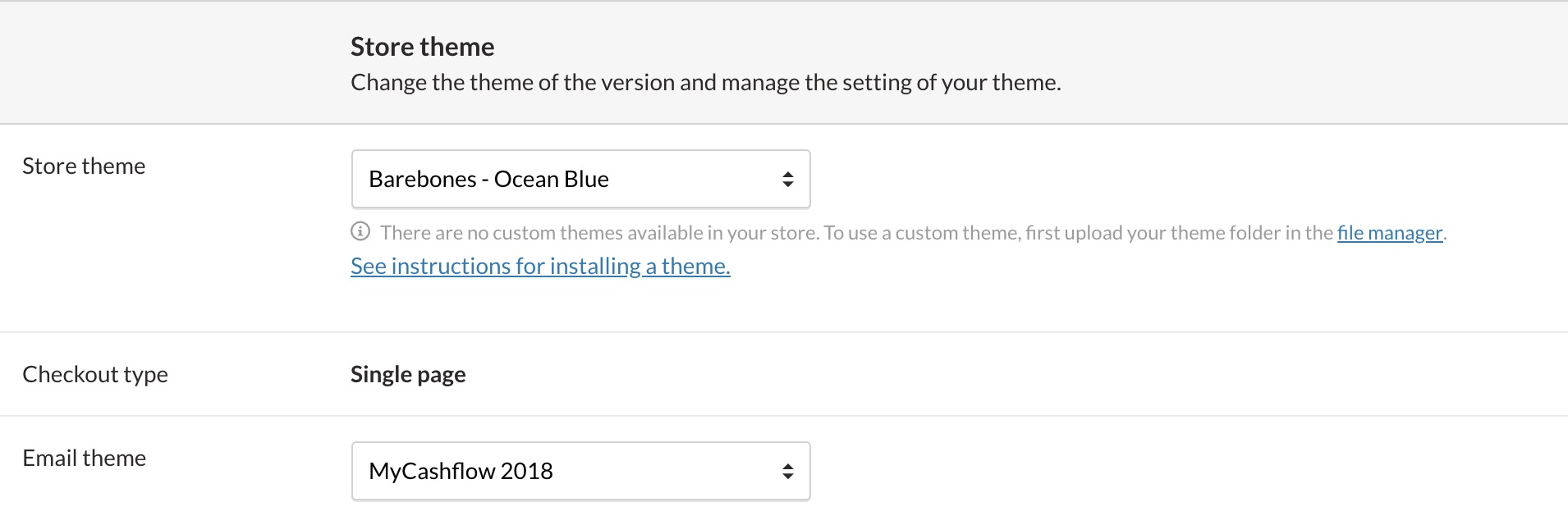Click the Checkout type label

click(x=95, y=374)
